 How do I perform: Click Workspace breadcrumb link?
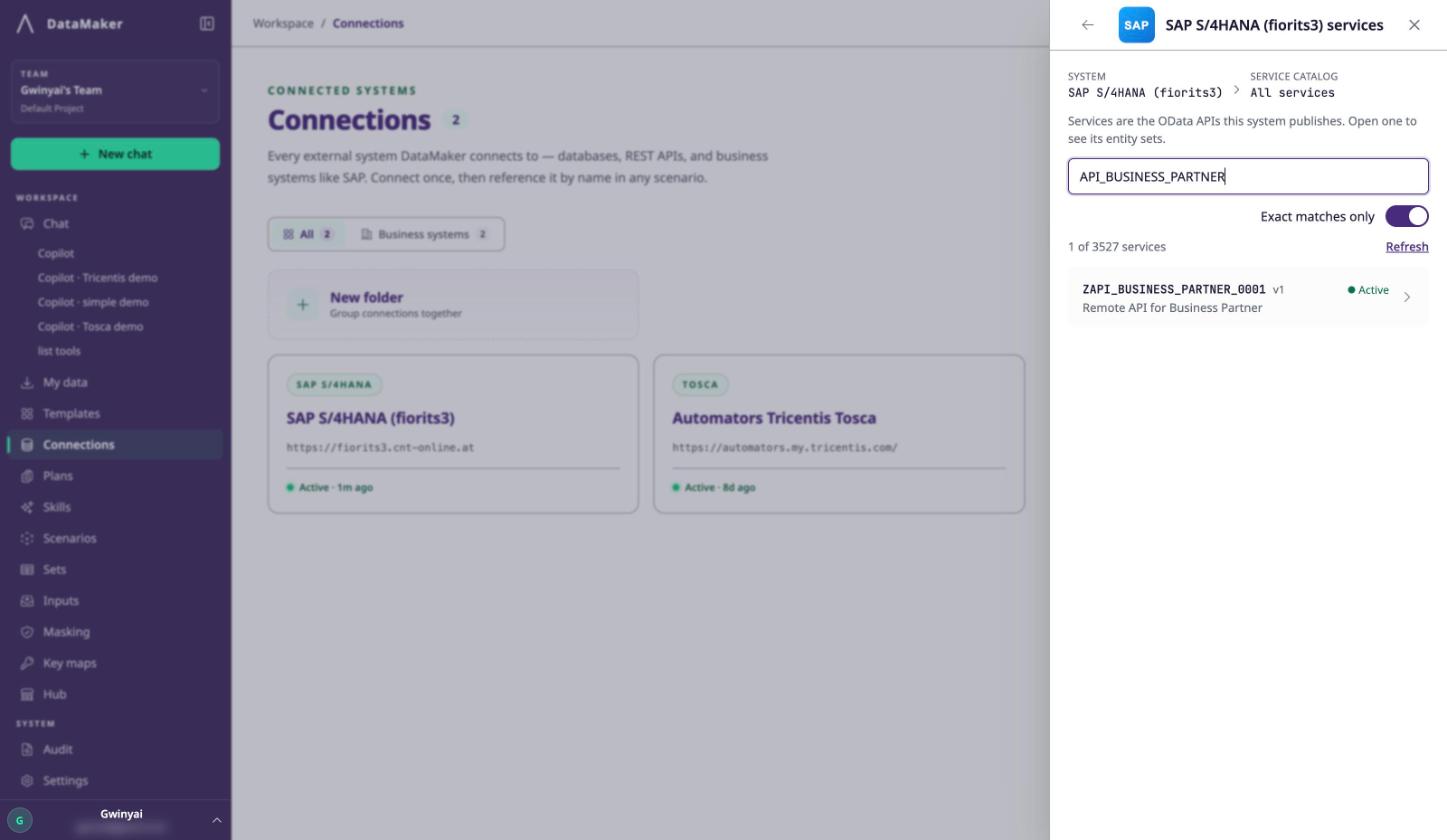pyautogui.click(x=283, y=23)
